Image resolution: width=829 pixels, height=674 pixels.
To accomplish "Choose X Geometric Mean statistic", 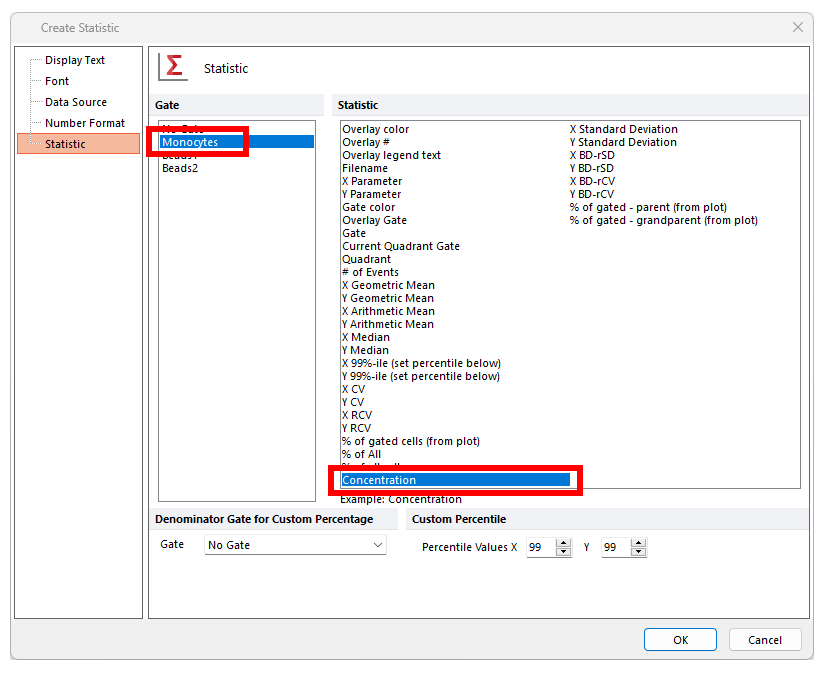I will pyautogui.click(x=388, y=285).
